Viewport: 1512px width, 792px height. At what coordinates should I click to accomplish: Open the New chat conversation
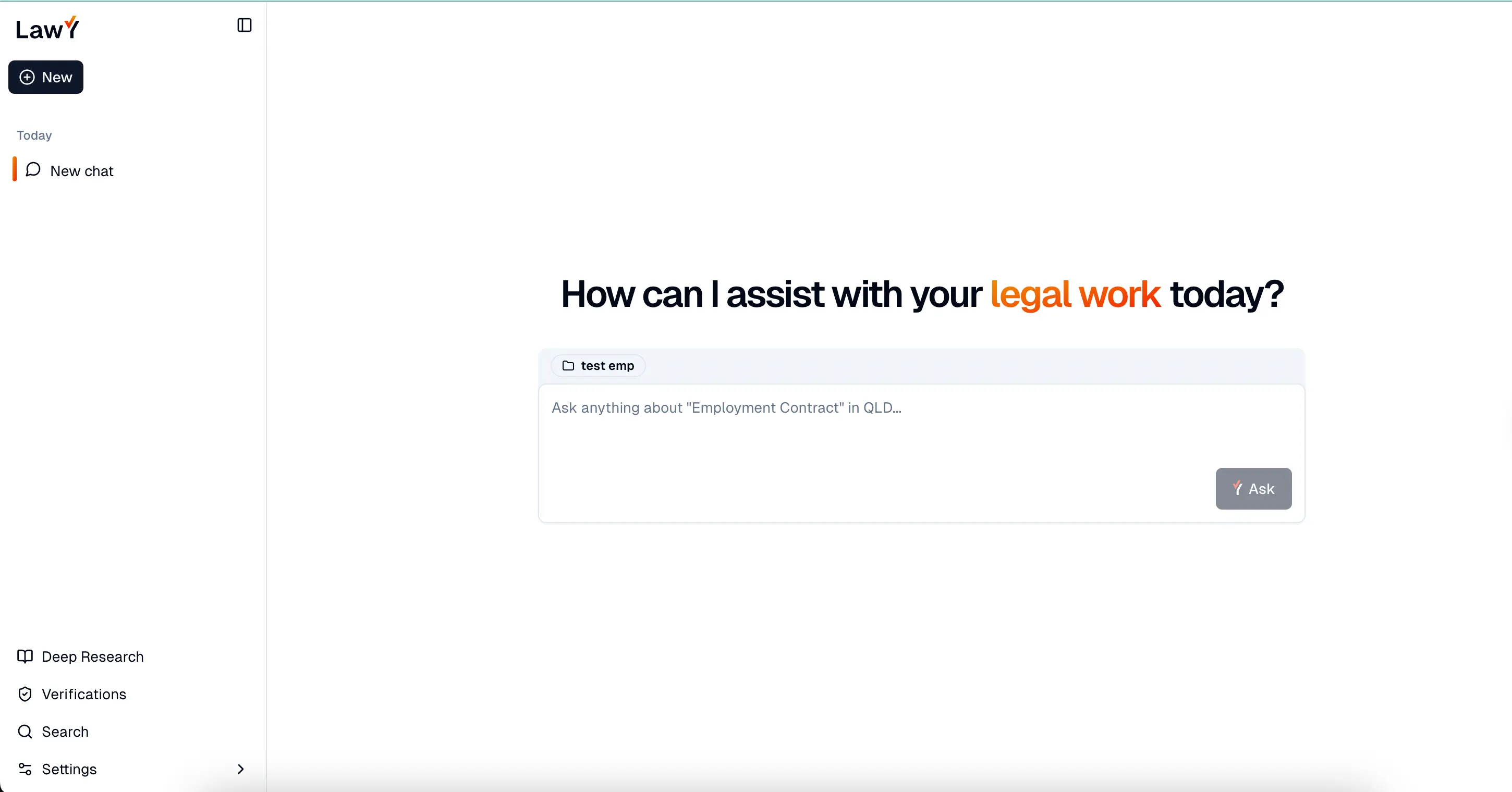(x=81, y=171)
